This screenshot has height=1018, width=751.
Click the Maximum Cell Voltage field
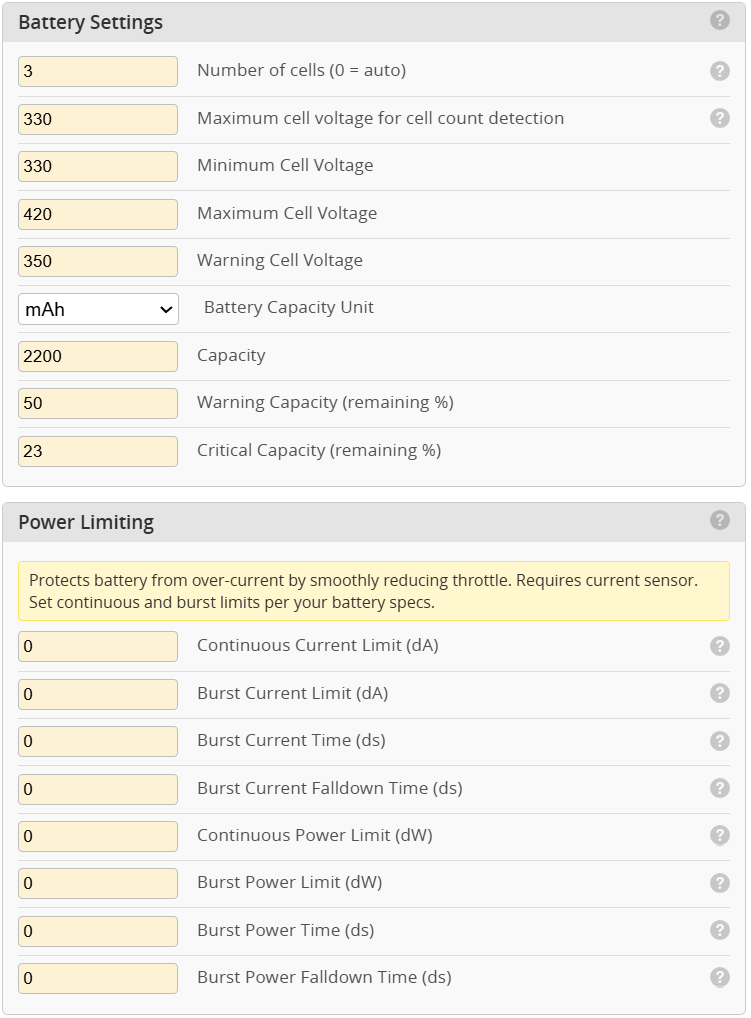point(98,214)
